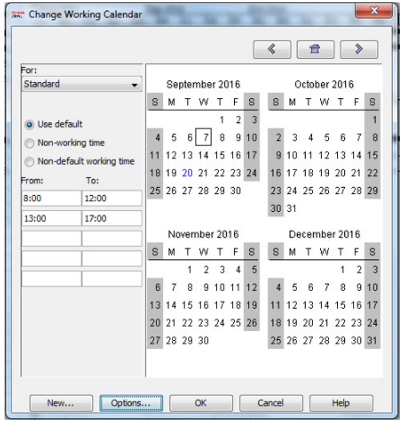Close the Change Working Calendar dialog

pos(374,11)
